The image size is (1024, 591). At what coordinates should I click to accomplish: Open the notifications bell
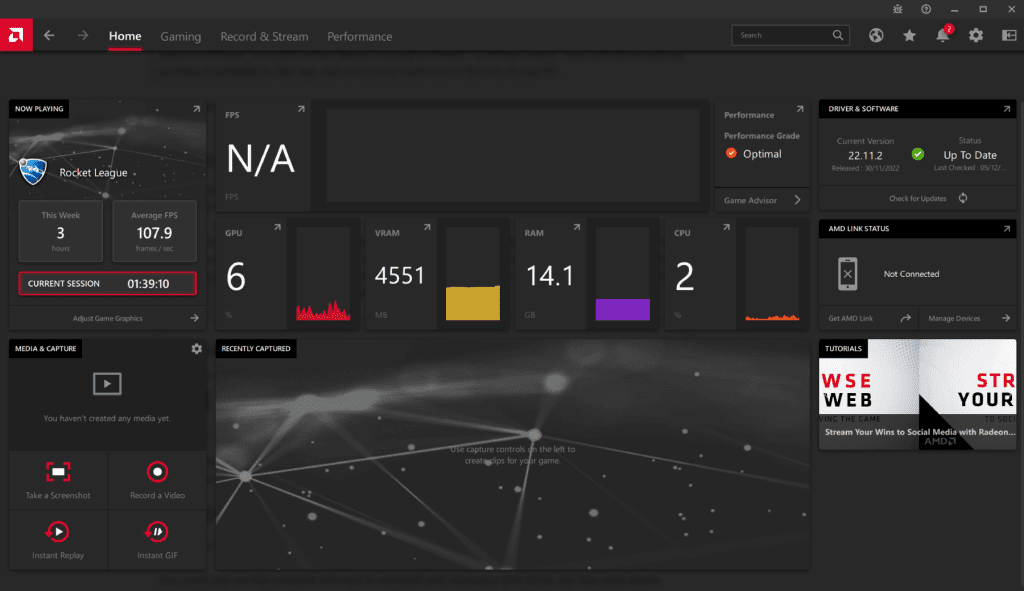(x=942, y=35)
